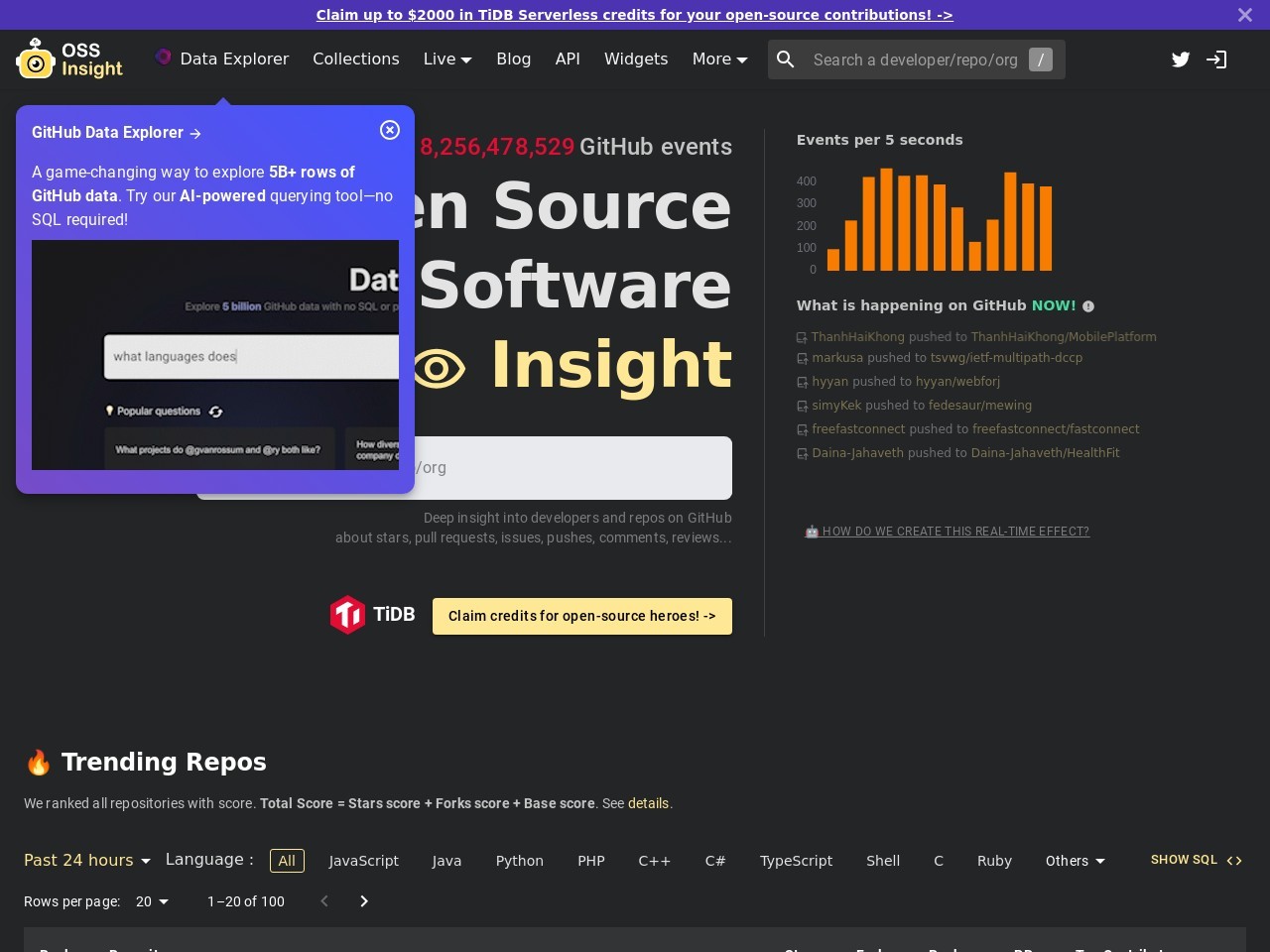Click SHOW SQL button
Screen dimensions: 1270x952
[1197, 860]
